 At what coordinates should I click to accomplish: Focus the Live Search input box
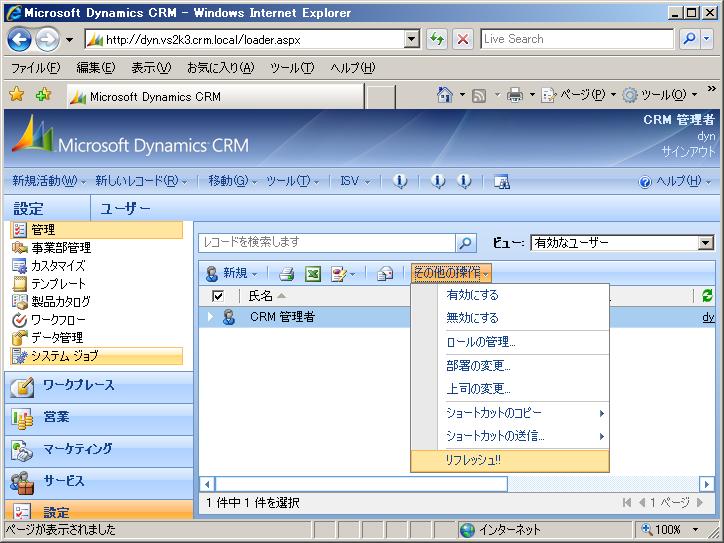coord(577,39)
